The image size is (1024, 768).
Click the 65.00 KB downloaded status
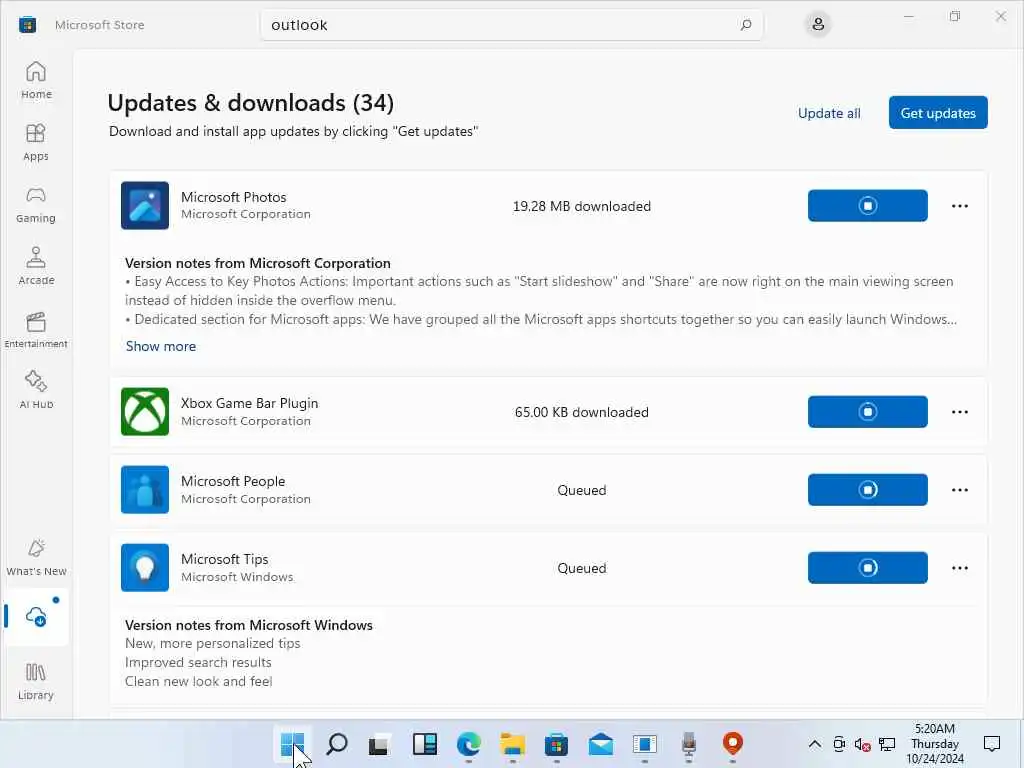(x=581, y=413)
